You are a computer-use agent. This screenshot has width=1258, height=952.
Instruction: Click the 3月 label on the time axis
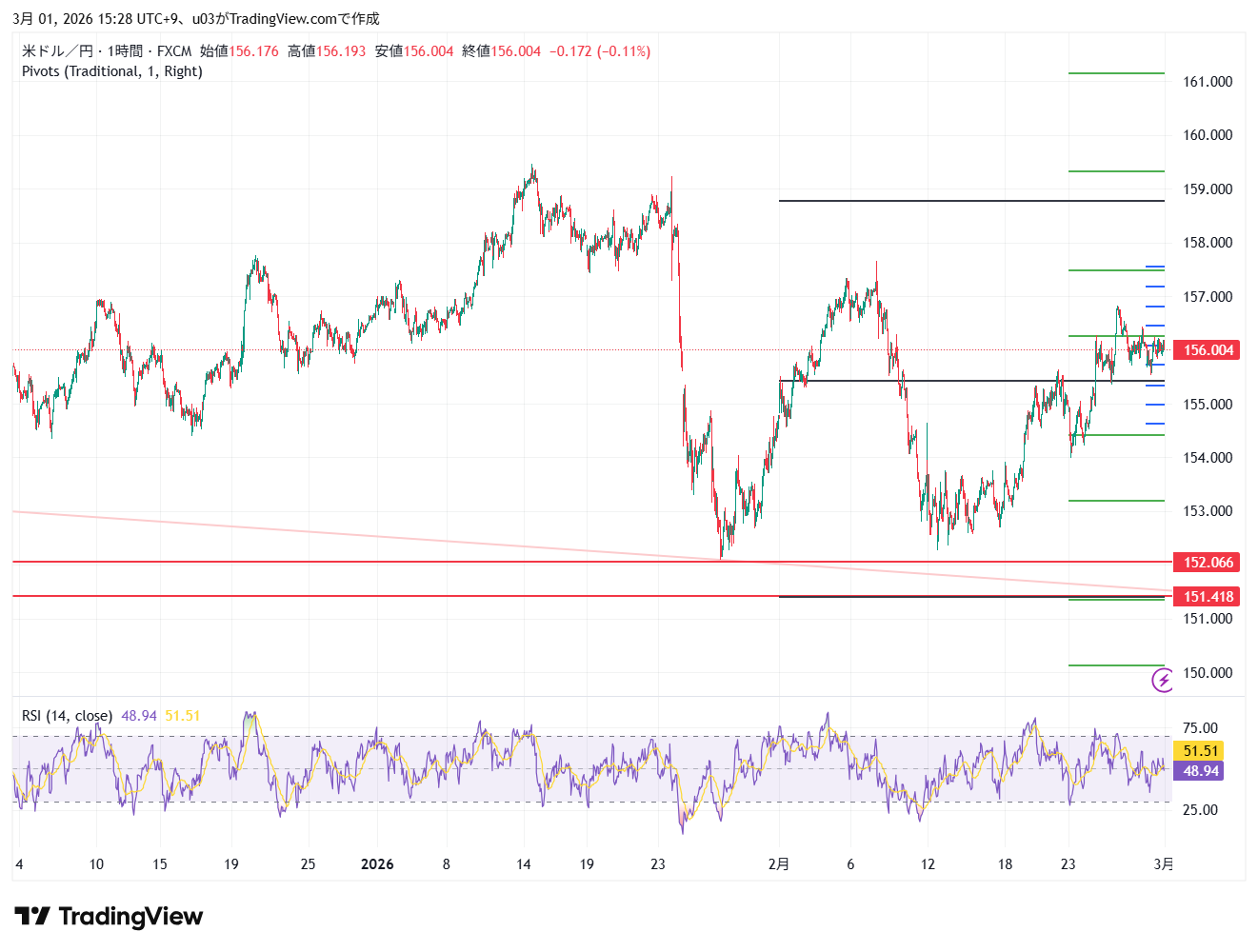point(1164,864)
